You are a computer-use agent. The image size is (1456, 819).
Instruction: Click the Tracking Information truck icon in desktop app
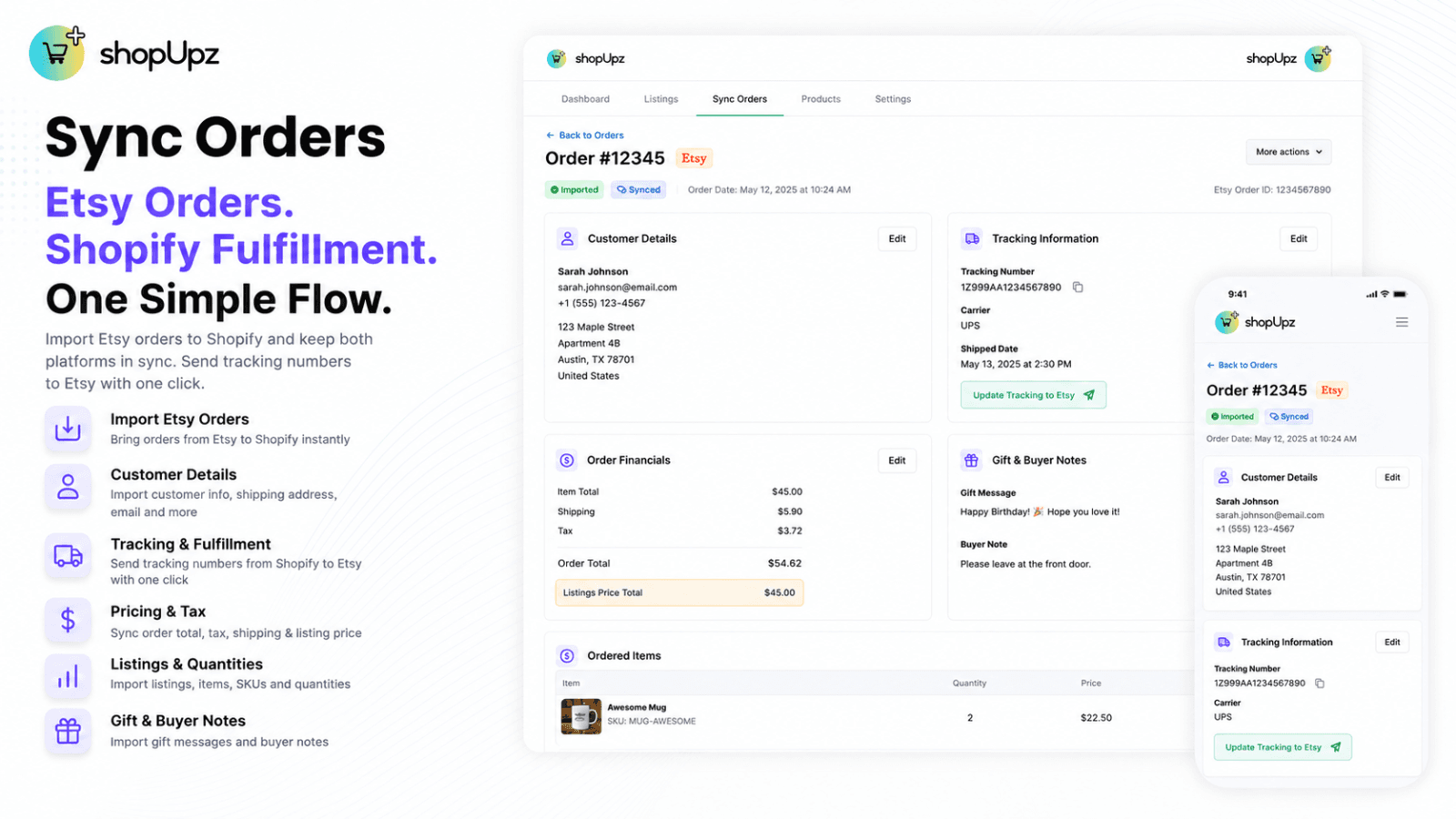click(x=972, y=238)
